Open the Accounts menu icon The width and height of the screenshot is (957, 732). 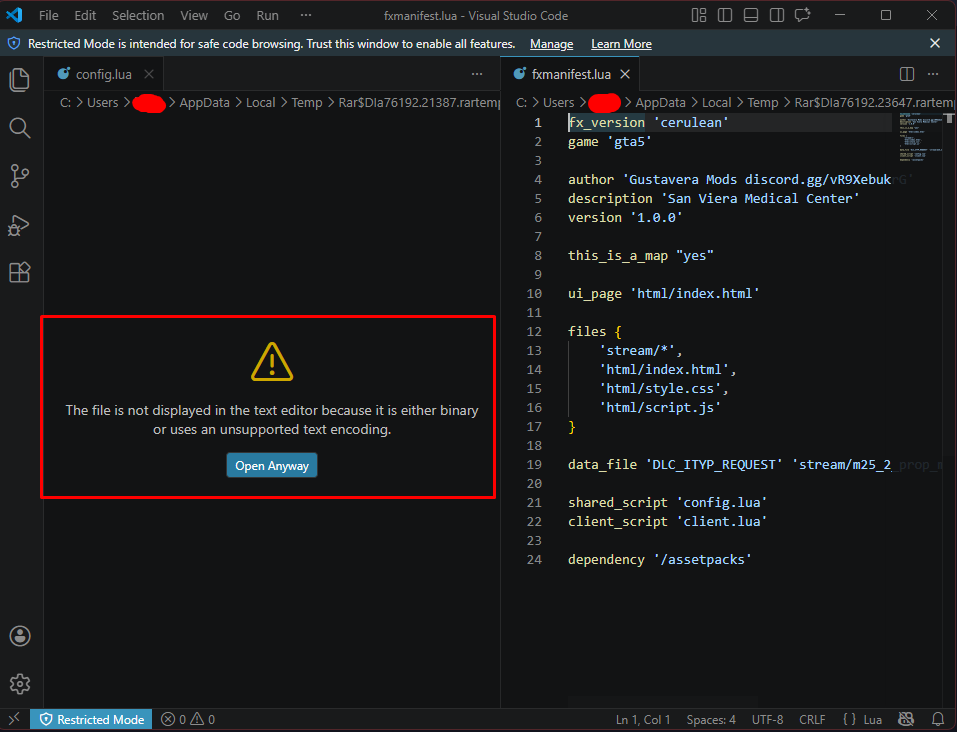tap(19, 636)
